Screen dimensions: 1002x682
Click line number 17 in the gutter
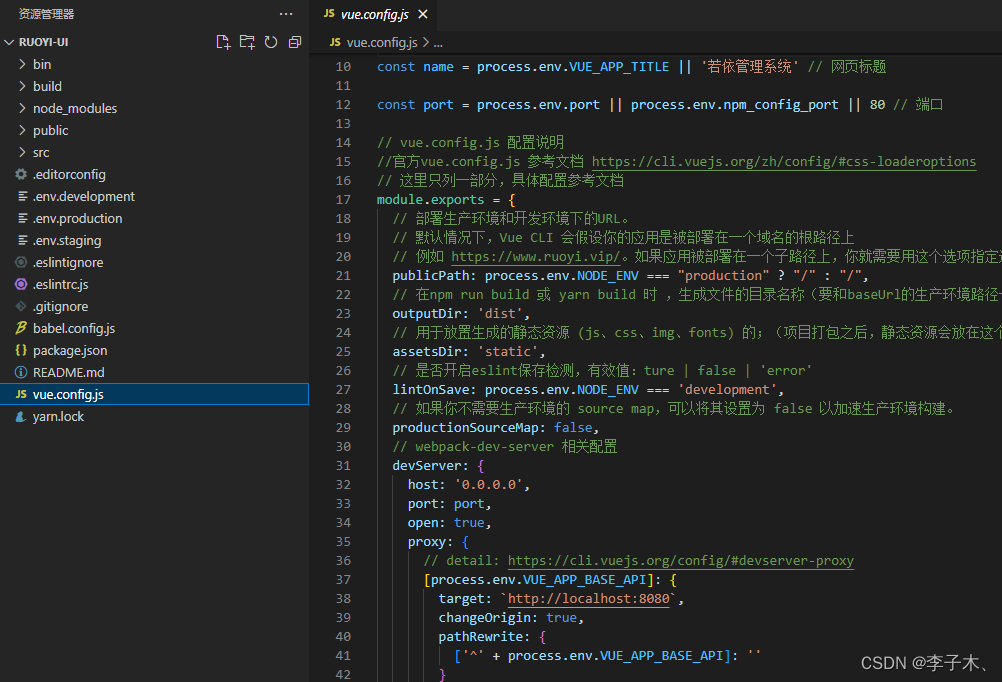tap(343, 199)
